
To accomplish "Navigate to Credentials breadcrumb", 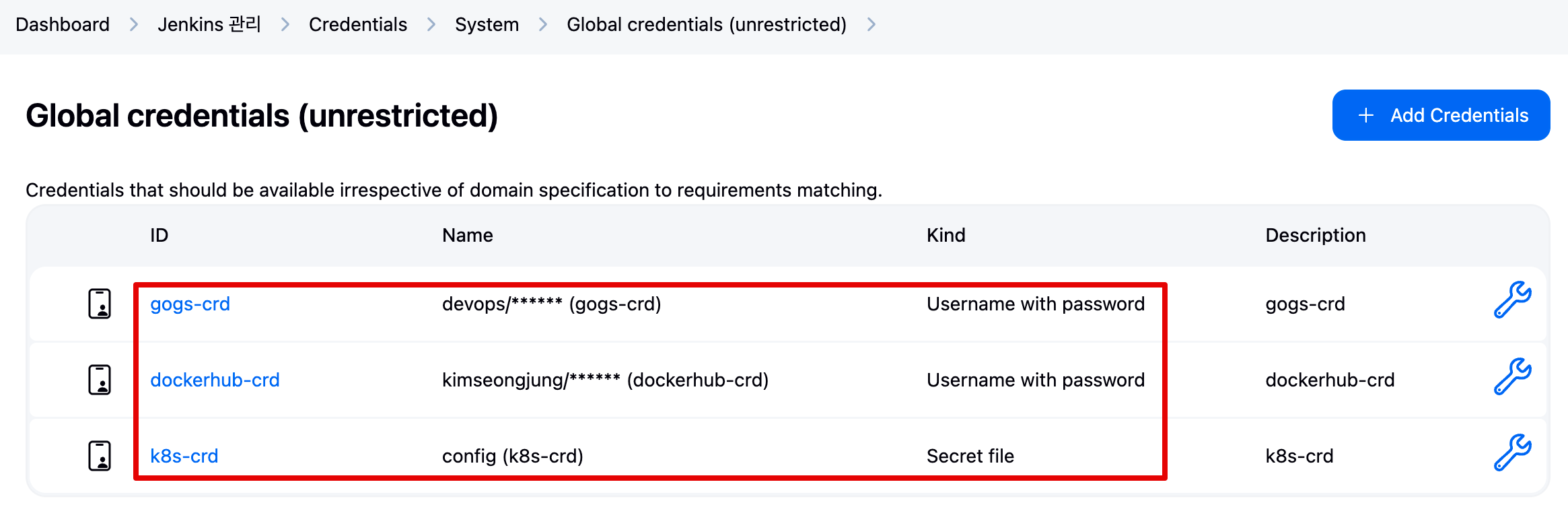I will [x=358, y=25].
